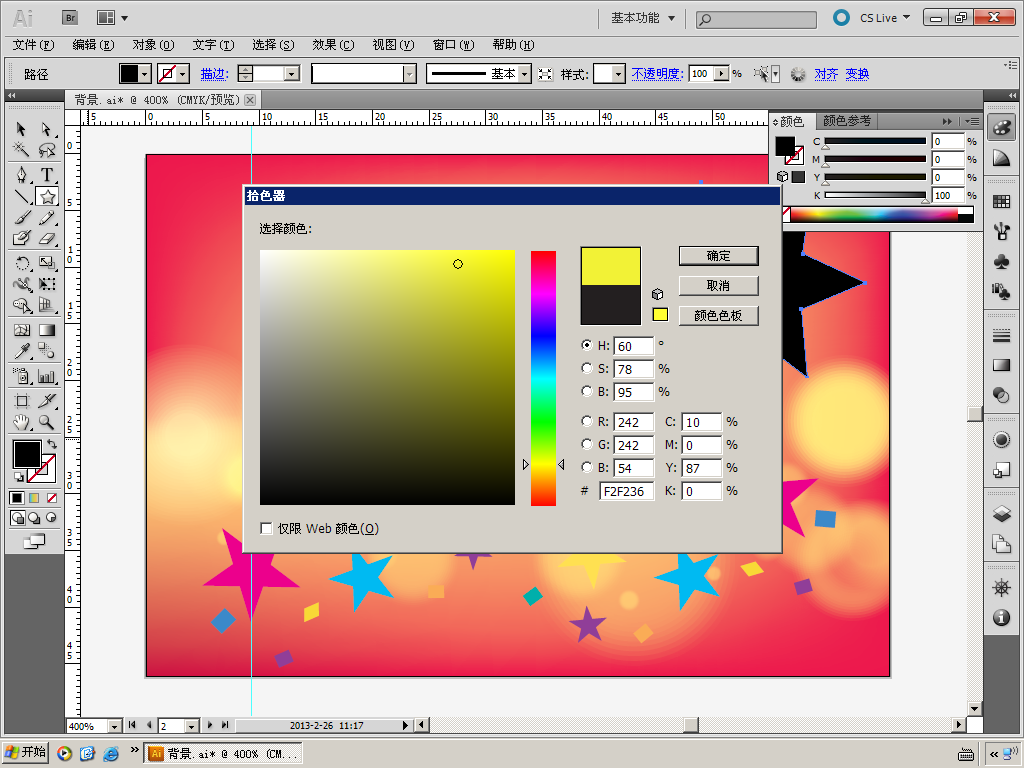Click the hex F2F236 input field
The image size is (1024, 768).
[626, 491]
